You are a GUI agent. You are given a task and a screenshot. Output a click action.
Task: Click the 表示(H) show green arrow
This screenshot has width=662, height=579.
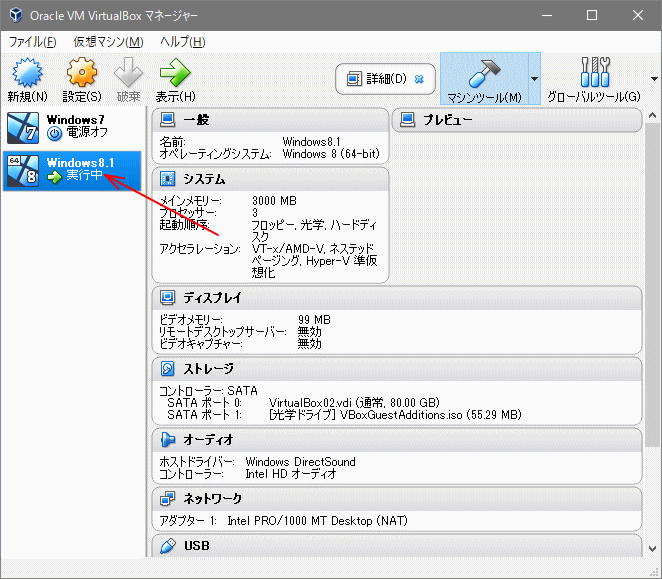point(175,73)
